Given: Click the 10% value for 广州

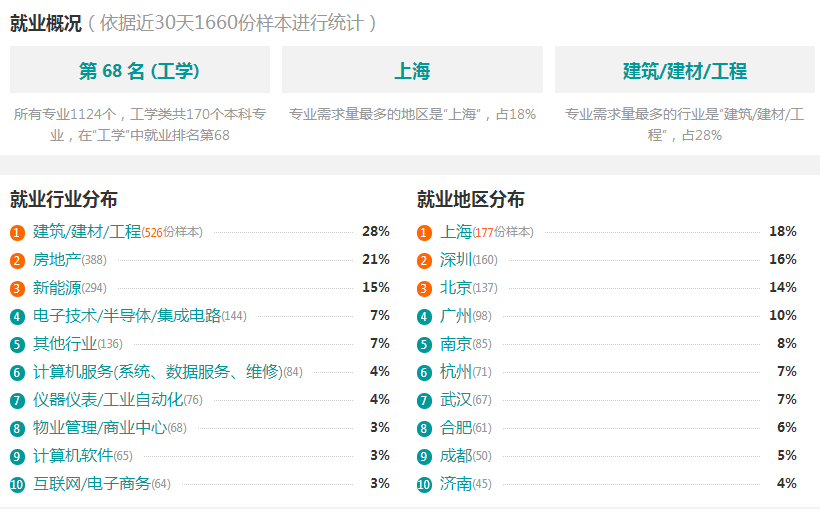Looking at the screenshot, I should (783, 315).
